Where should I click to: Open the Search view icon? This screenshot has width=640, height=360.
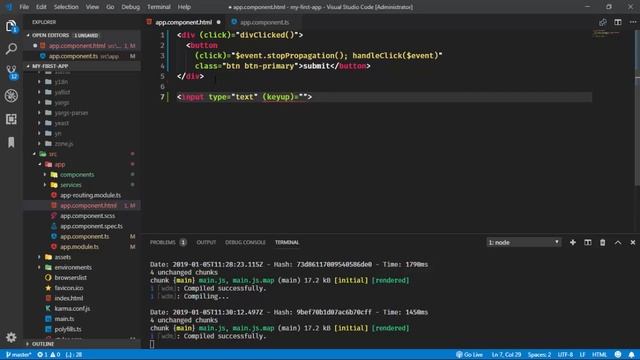tap(11, 49)
